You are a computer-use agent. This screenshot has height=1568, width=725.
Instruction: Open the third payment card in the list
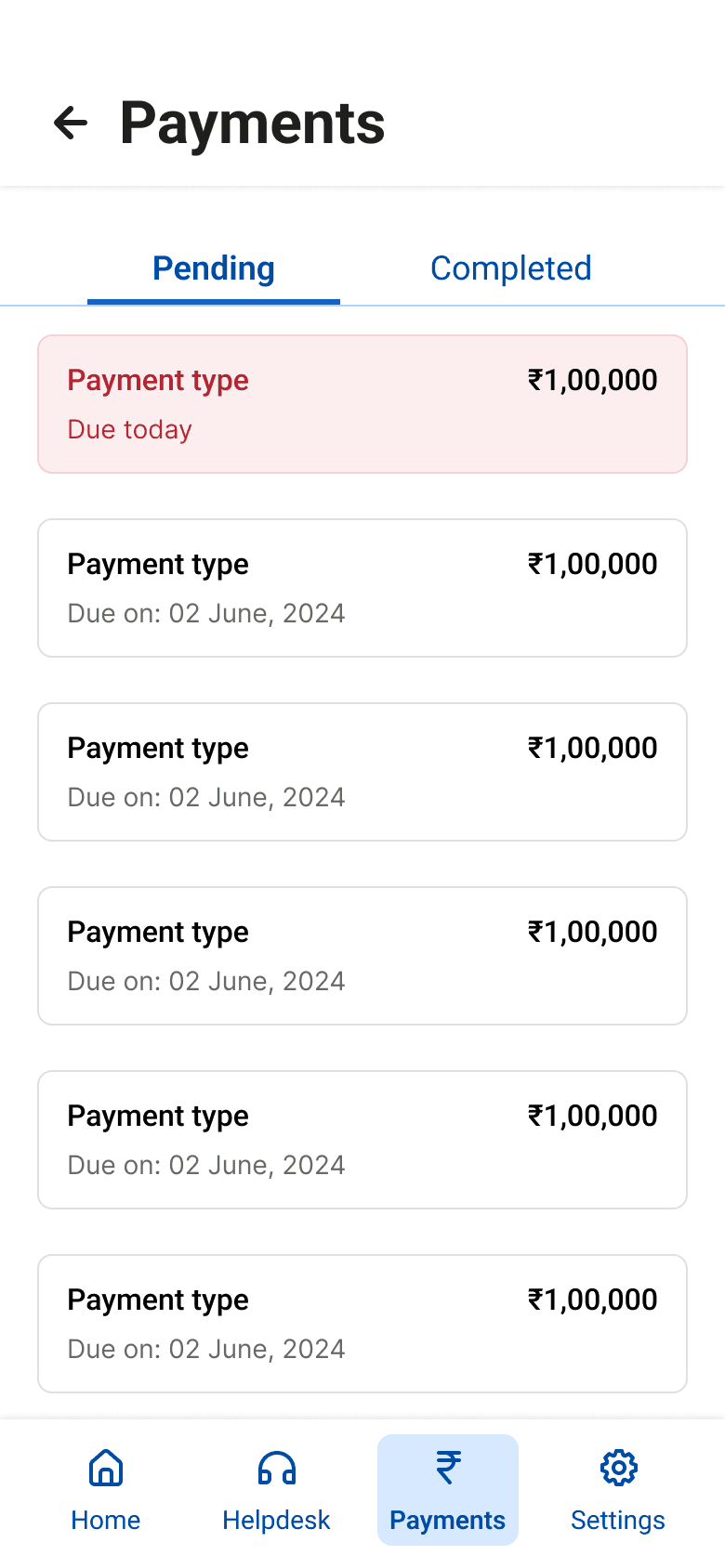click(x=362, y=772)
